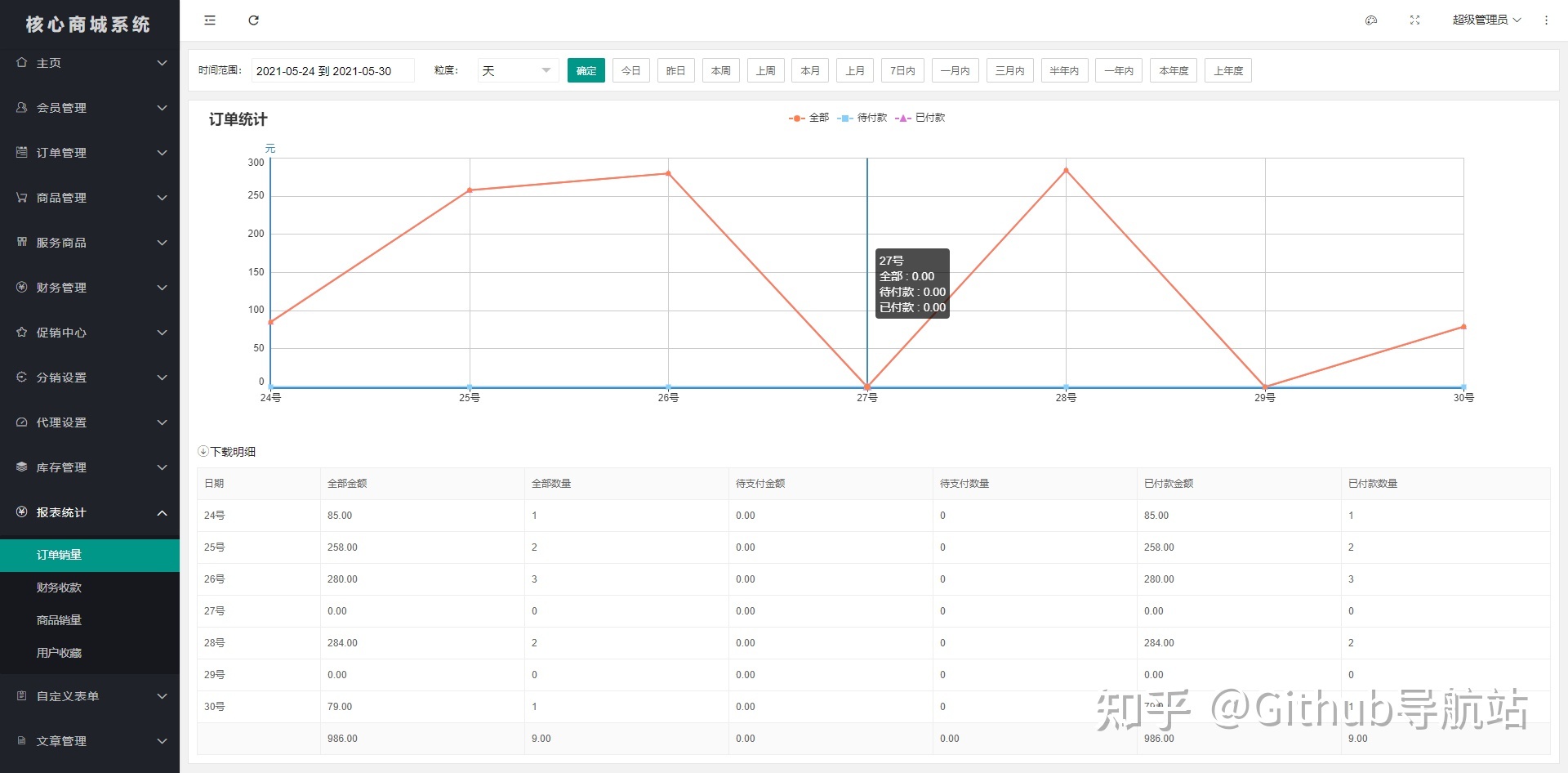Click the download icon next to 下载明细

tap(203, 451)
